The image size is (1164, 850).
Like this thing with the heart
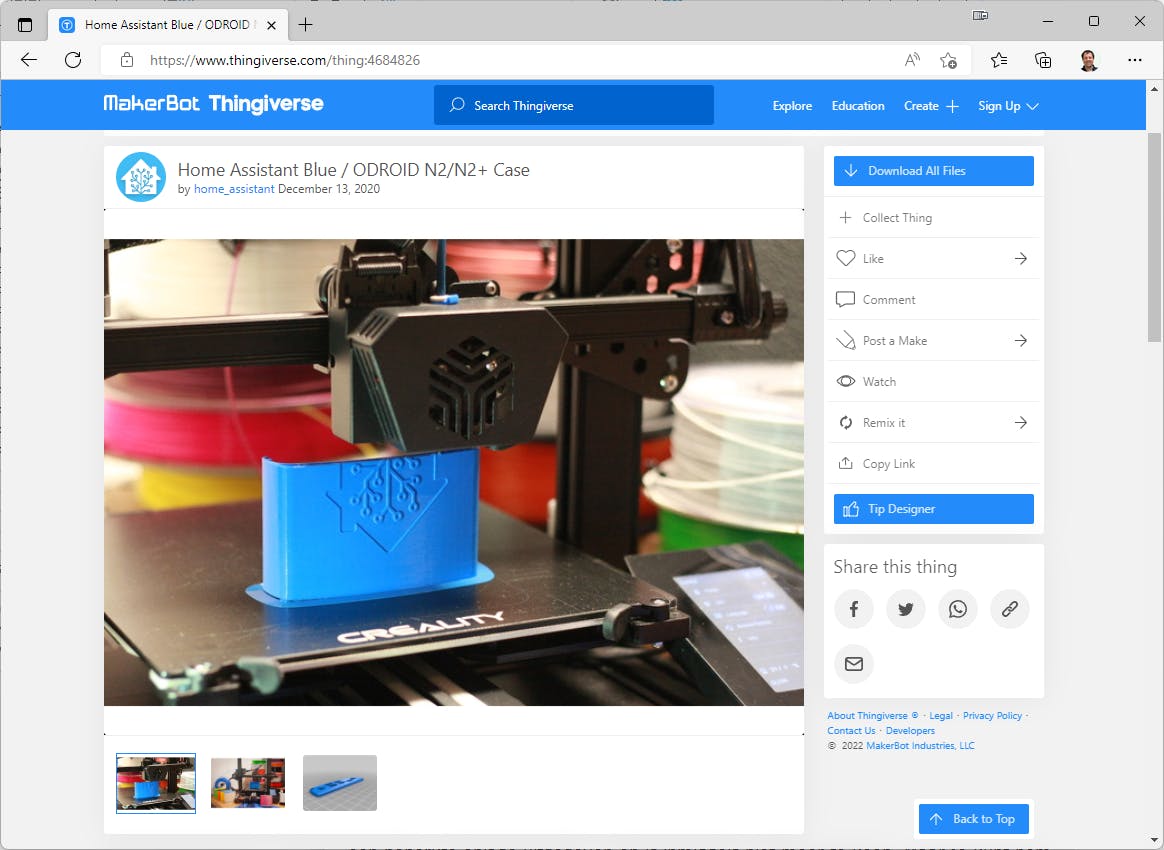coord(846,258)
